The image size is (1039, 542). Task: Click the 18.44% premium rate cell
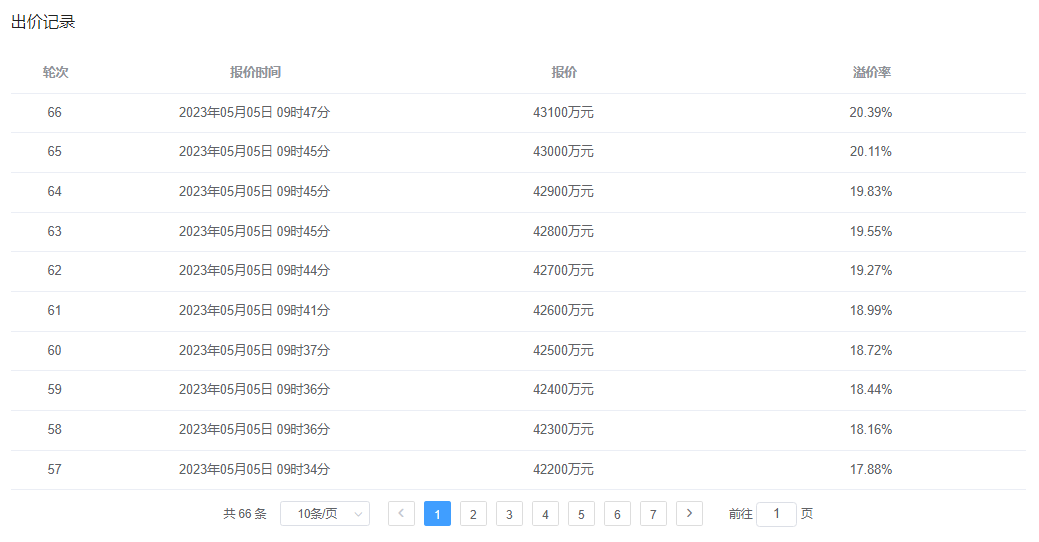[871, 390]
